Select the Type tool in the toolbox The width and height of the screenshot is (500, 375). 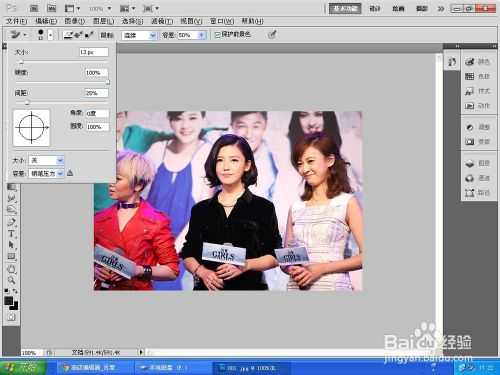pos(11,234)
